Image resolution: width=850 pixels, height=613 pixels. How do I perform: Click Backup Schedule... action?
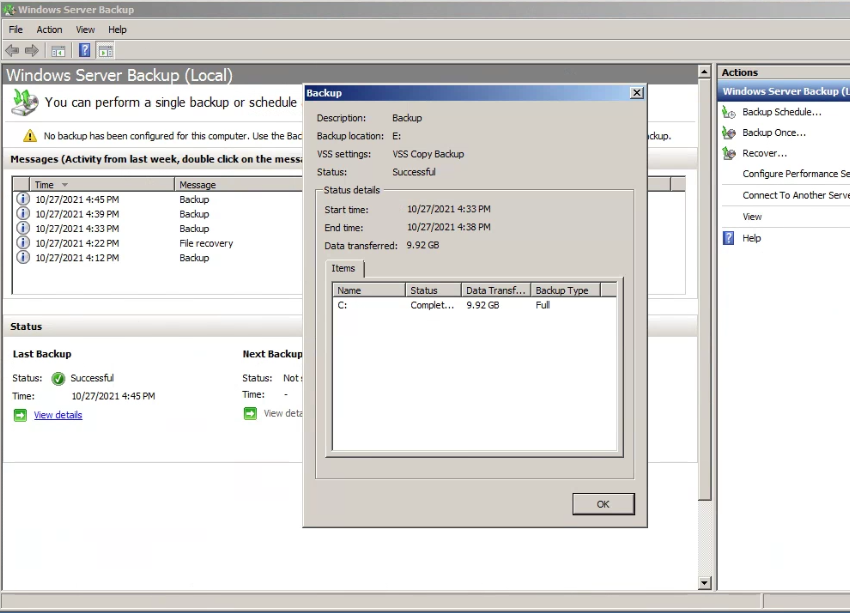click(x=782, y=112)
